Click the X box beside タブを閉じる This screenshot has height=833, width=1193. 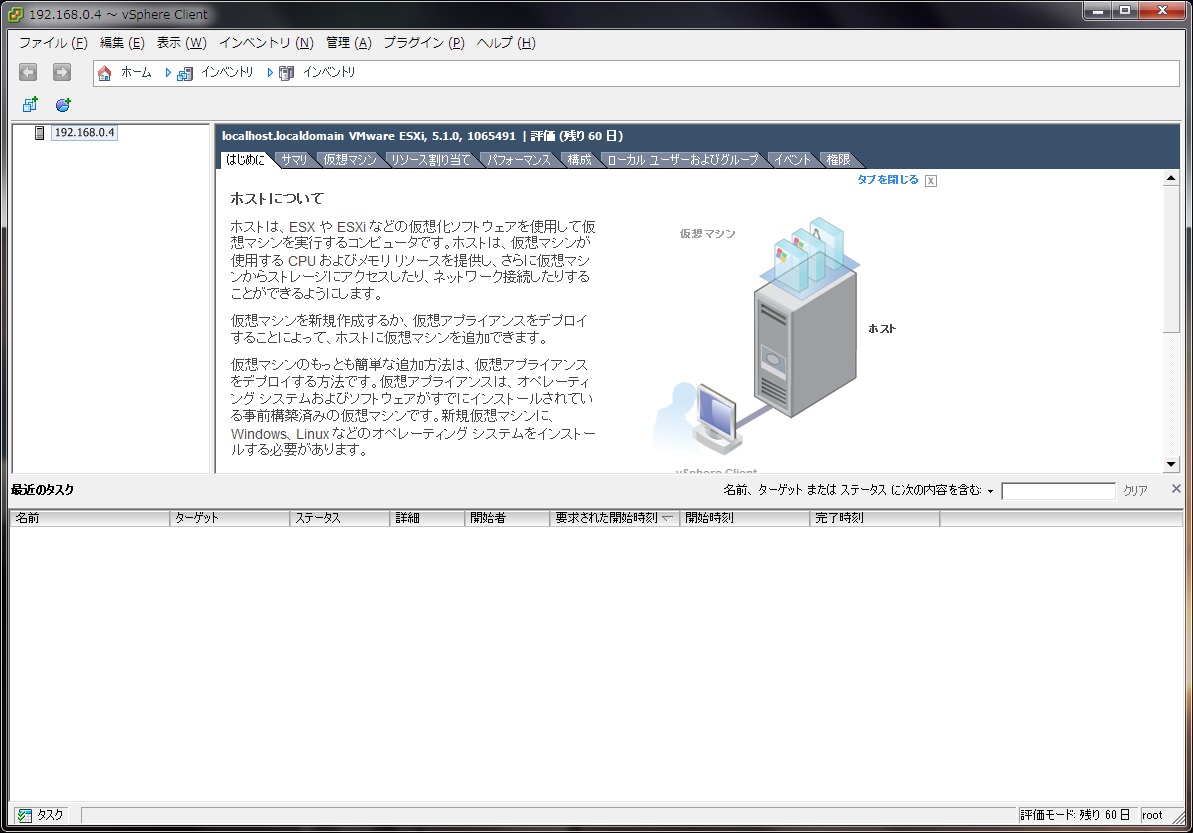(931, 181)
